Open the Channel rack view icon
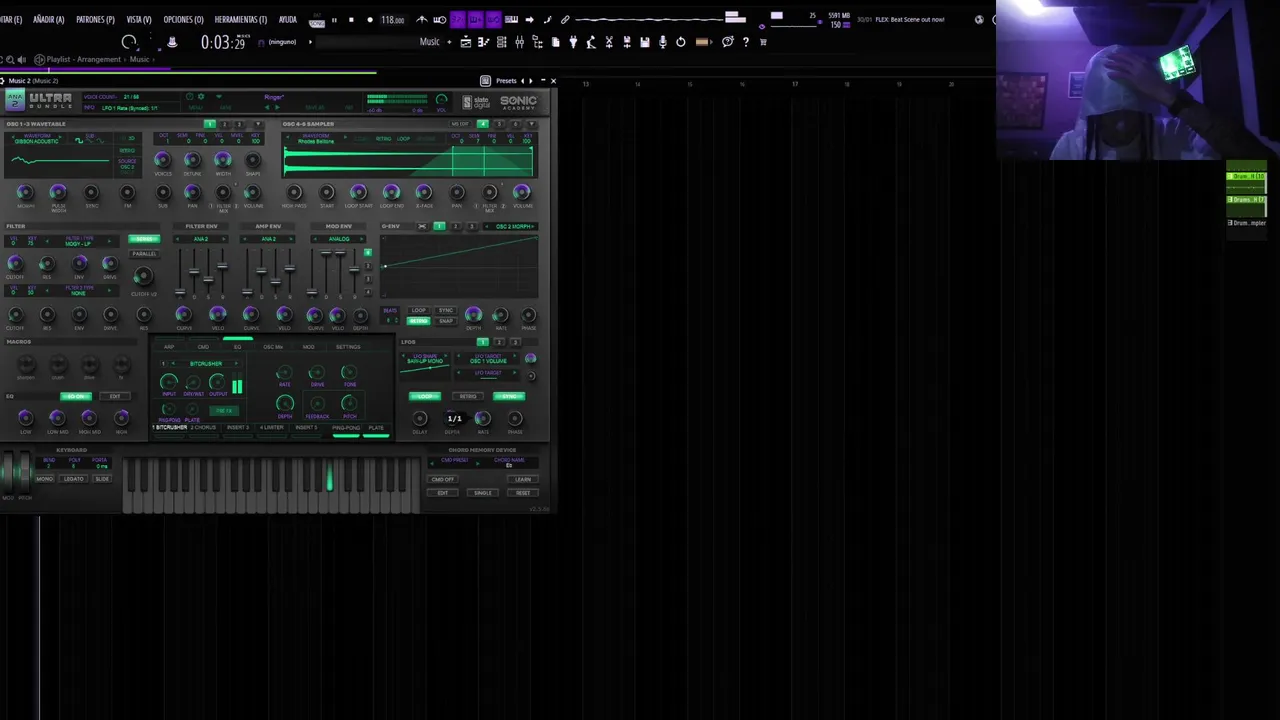 (x=502, y=42)
